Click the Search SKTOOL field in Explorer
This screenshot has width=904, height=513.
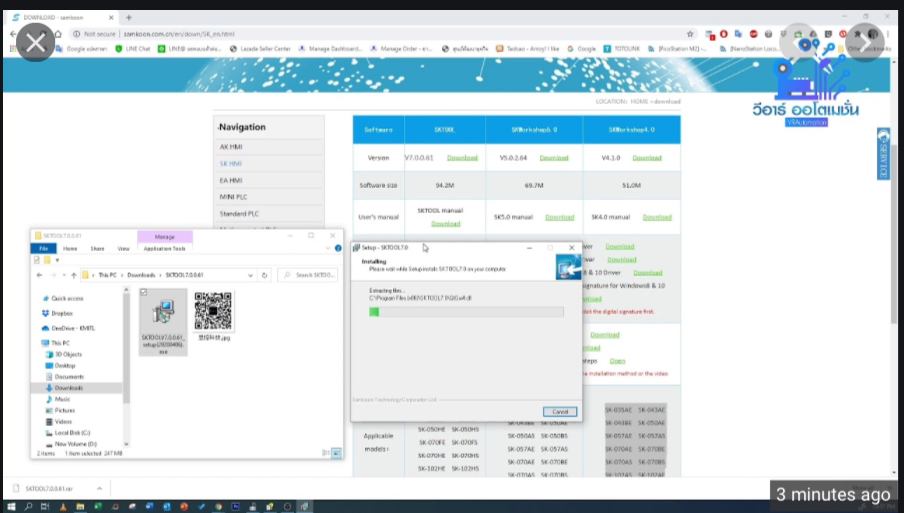pyautogui.click(x=312, y=275)
